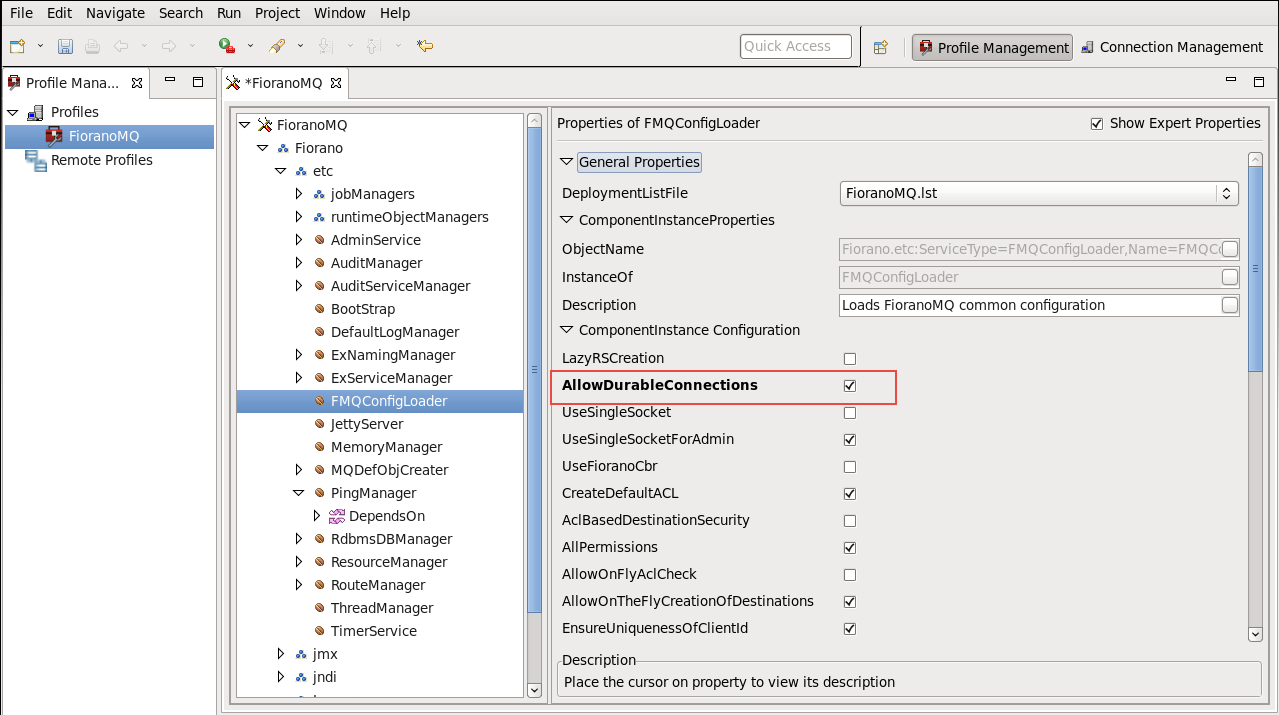The image size is (1279, 715).
Task: Click the Save toolbar icon
Action: point(65,46)
